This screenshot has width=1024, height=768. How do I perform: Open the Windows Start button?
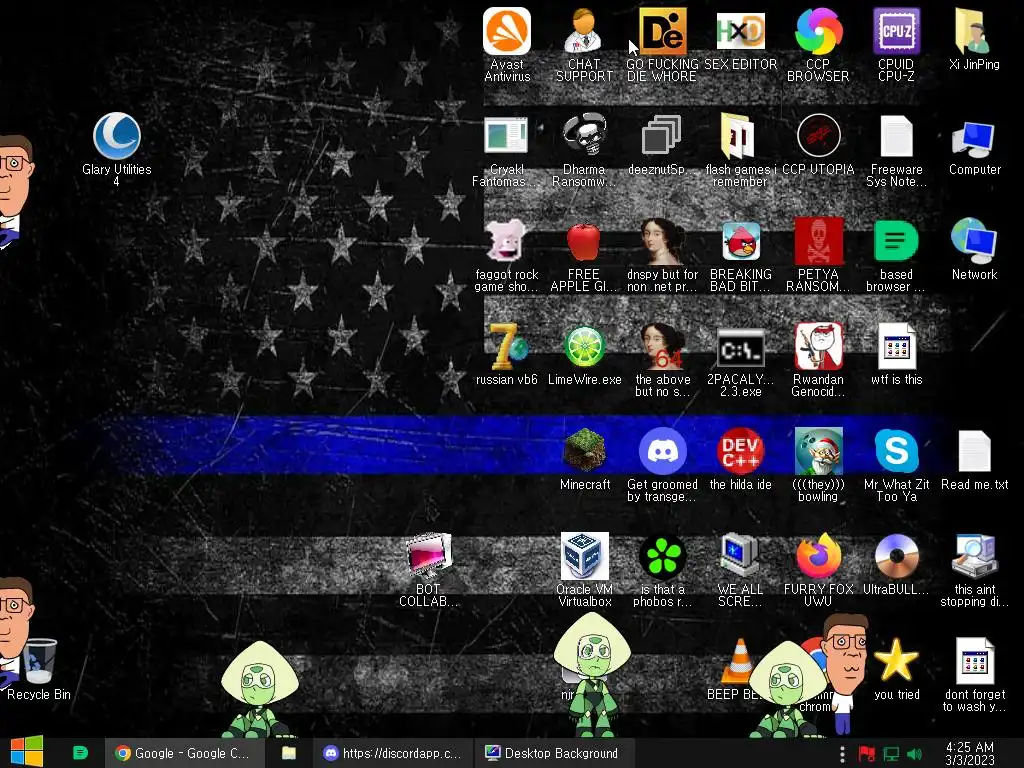point(27,752)
